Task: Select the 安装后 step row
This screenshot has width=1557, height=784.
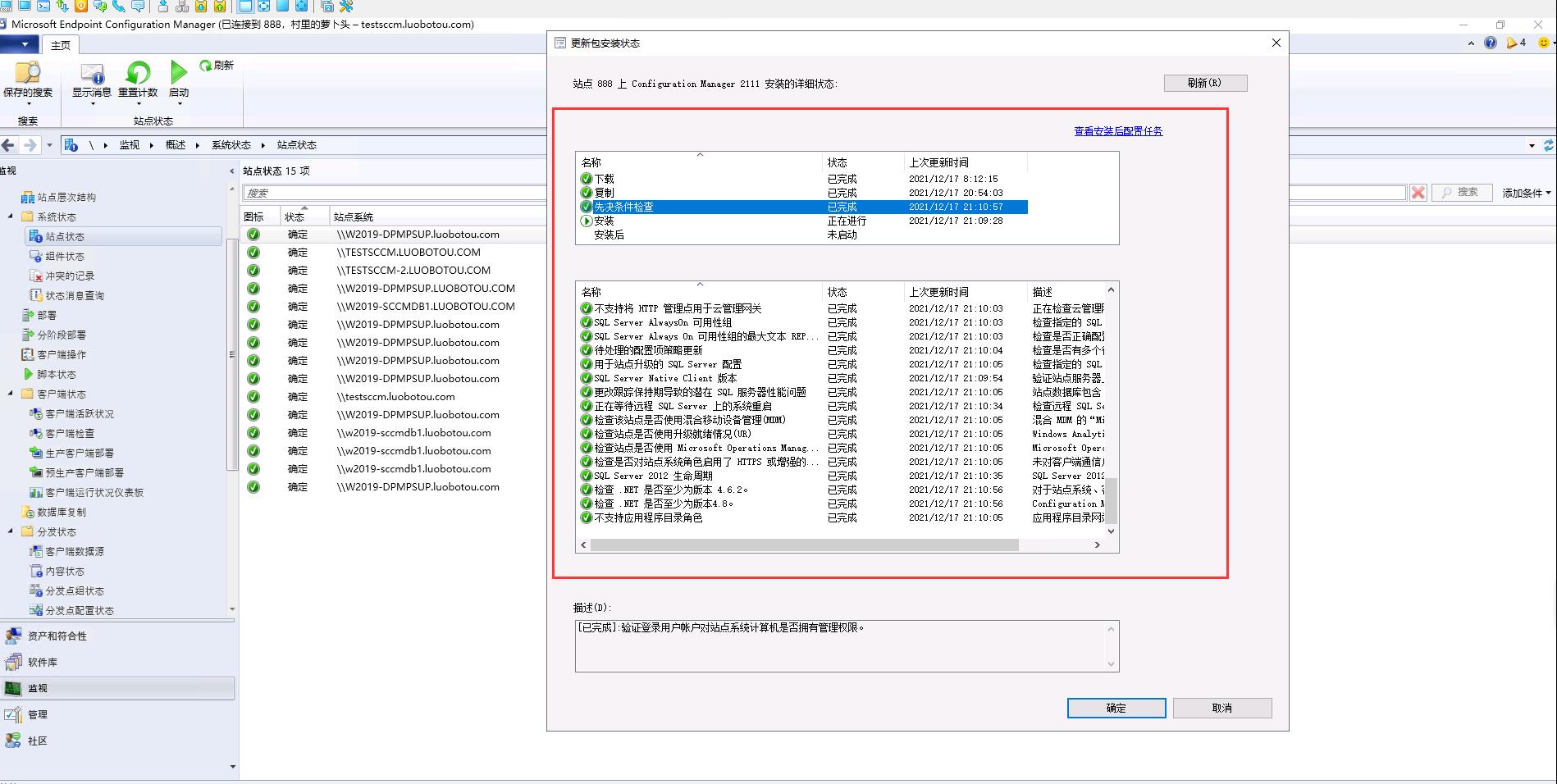Action: coord(803,235)
